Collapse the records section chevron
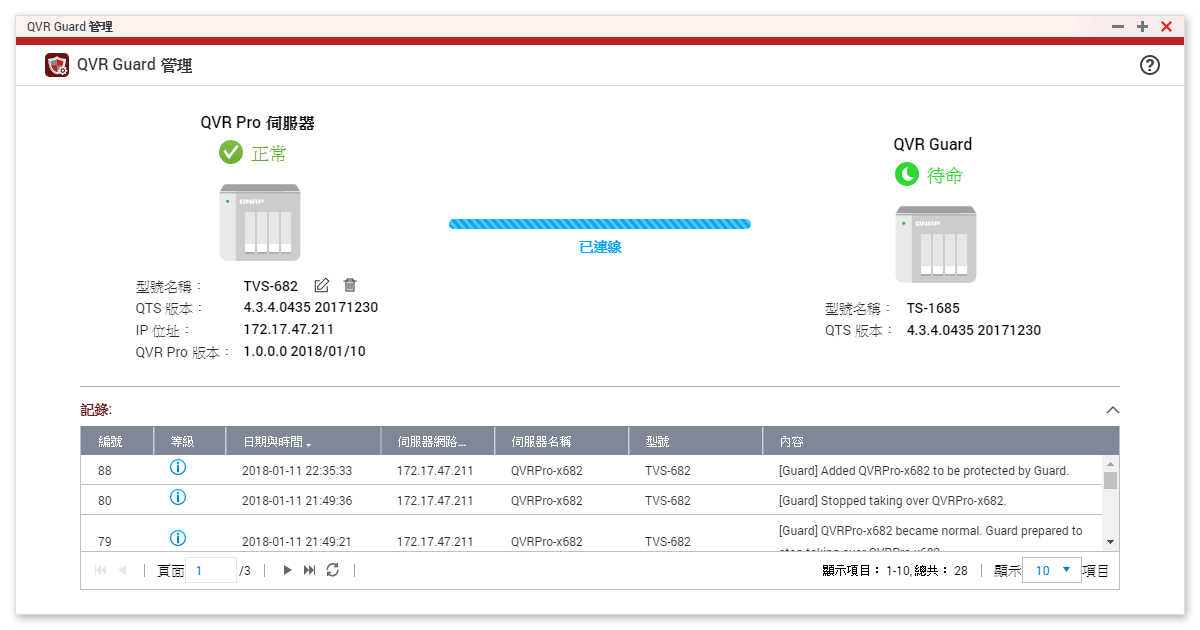This screenshot has width=1200, height=630. point(1112,410)
